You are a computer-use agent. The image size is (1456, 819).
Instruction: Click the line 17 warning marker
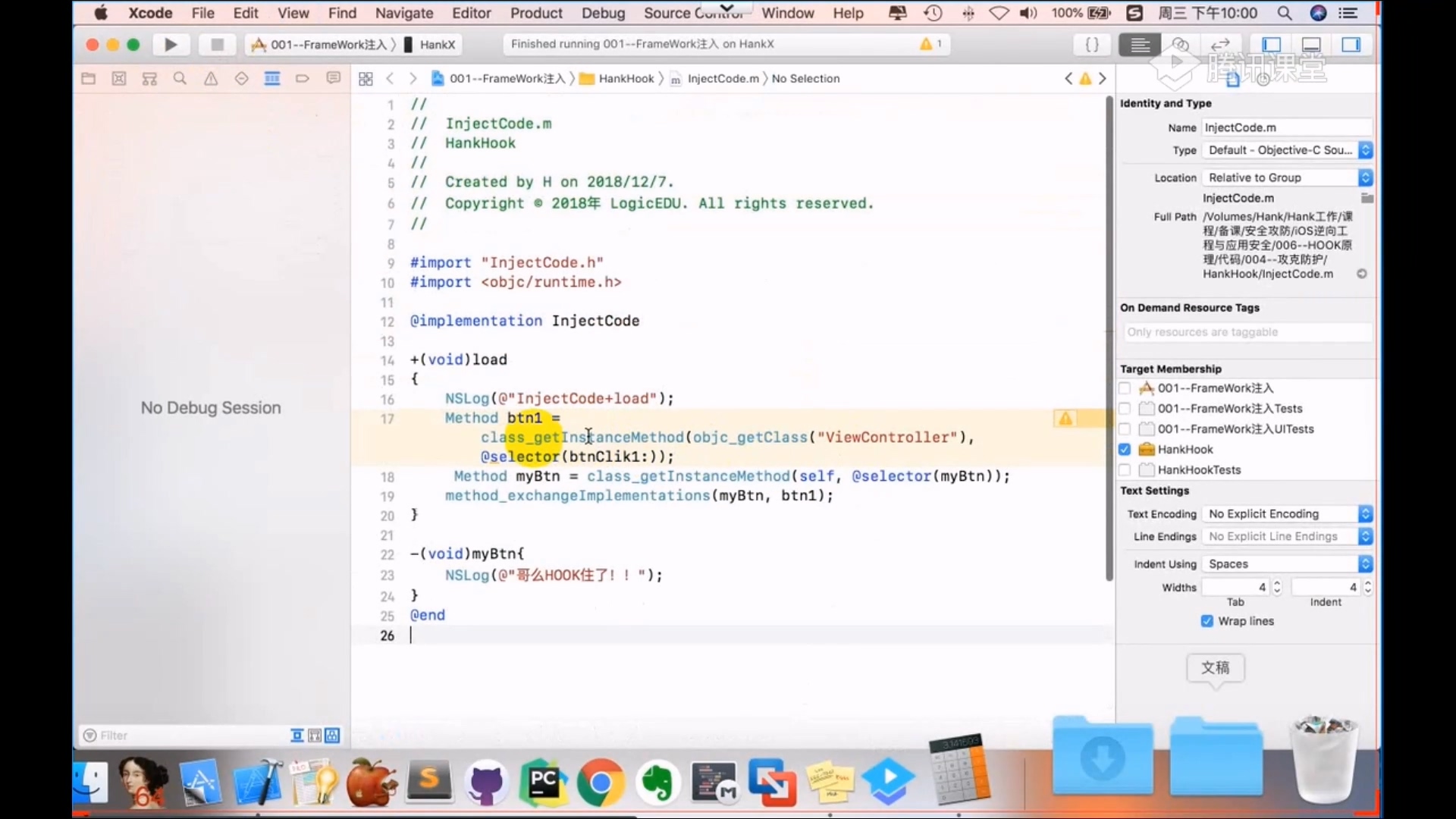(x=1065, y=419)
